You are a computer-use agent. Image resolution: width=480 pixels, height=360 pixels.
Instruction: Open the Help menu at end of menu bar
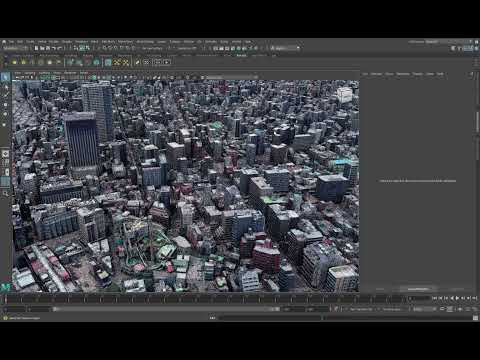pyautogui.click(x=248, y=42)
